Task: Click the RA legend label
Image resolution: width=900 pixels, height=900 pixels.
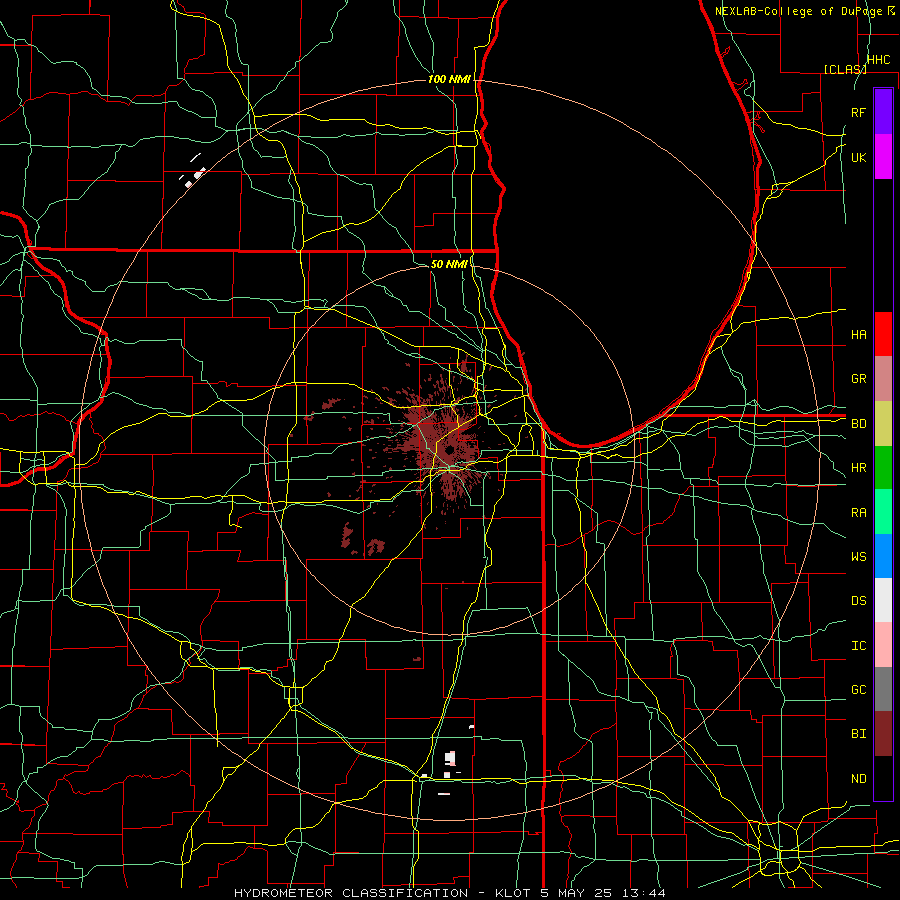Action: pos(858,513)
